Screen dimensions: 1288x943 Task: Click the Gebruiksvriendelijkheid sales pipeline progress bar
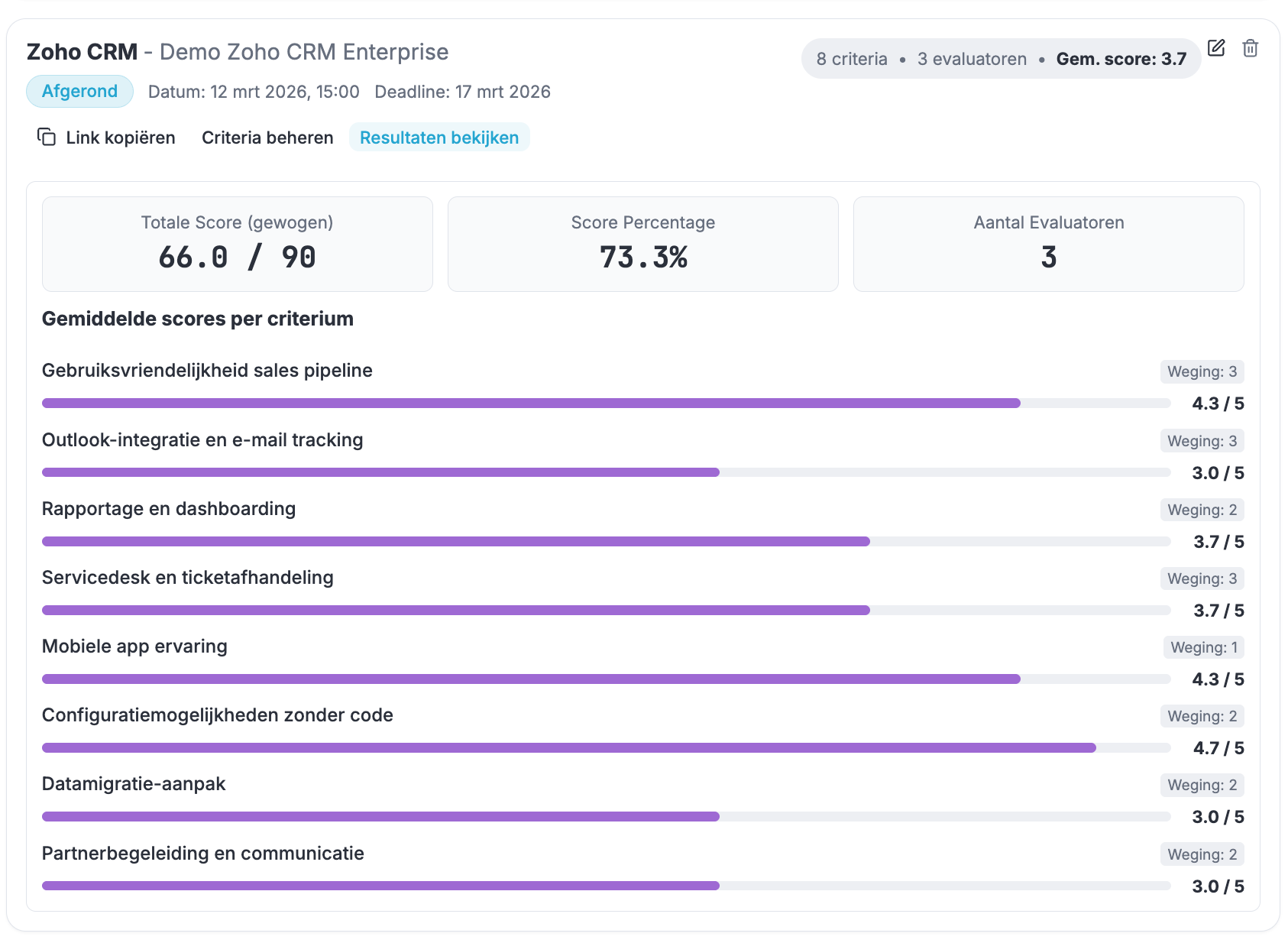[606, 403]
